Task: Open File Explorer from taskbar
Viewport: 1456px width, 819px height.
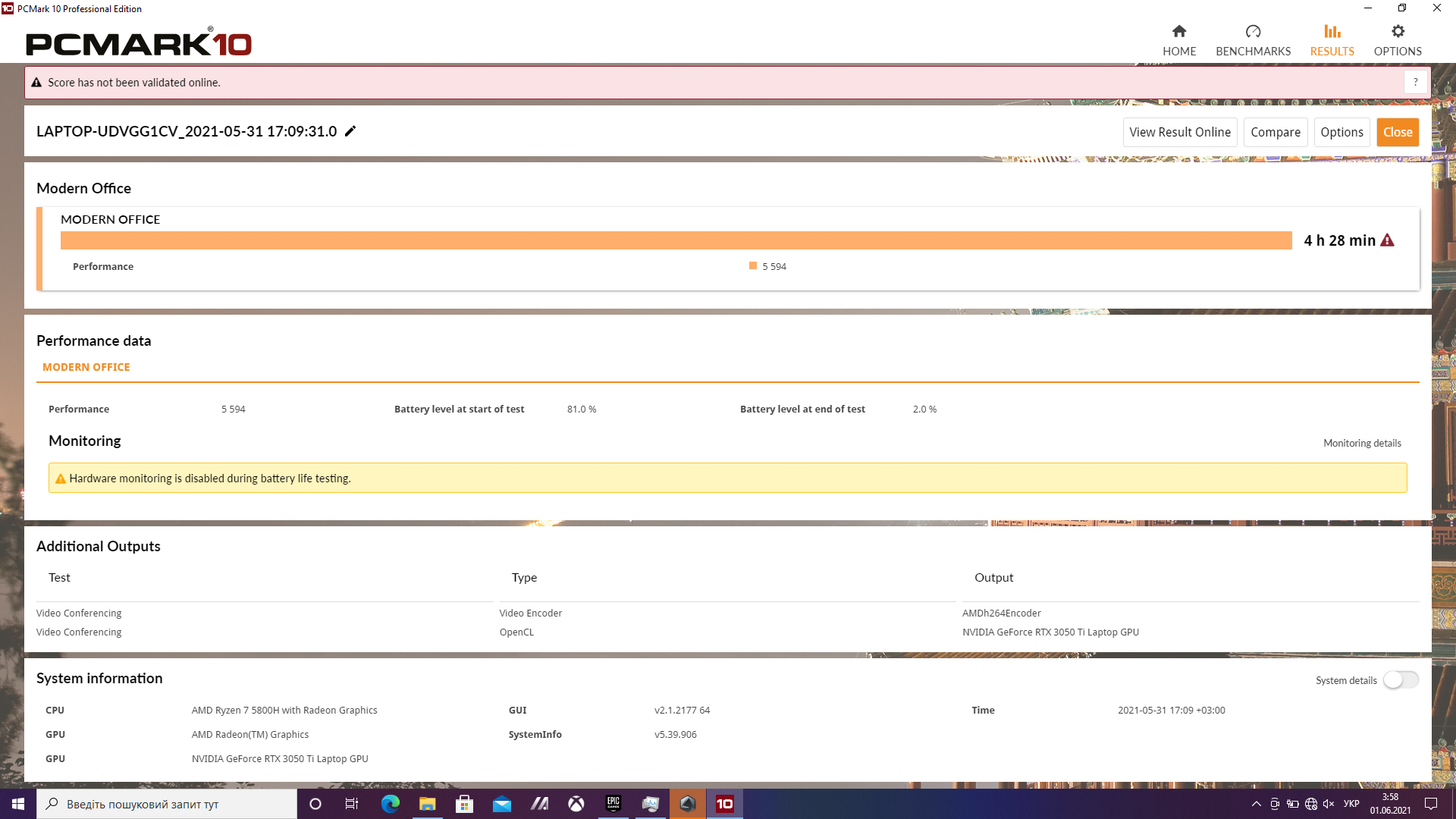Action: click(428, 804)
